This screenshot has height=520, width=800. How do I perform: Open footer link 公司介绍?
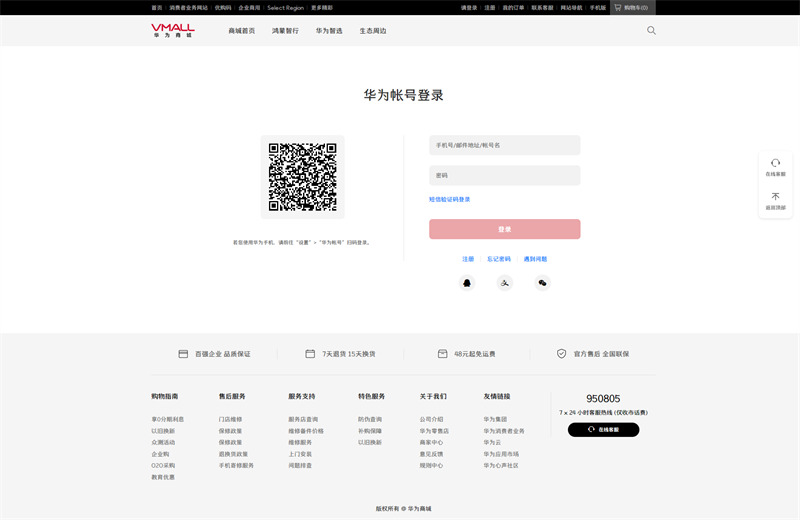pos(432,419)
